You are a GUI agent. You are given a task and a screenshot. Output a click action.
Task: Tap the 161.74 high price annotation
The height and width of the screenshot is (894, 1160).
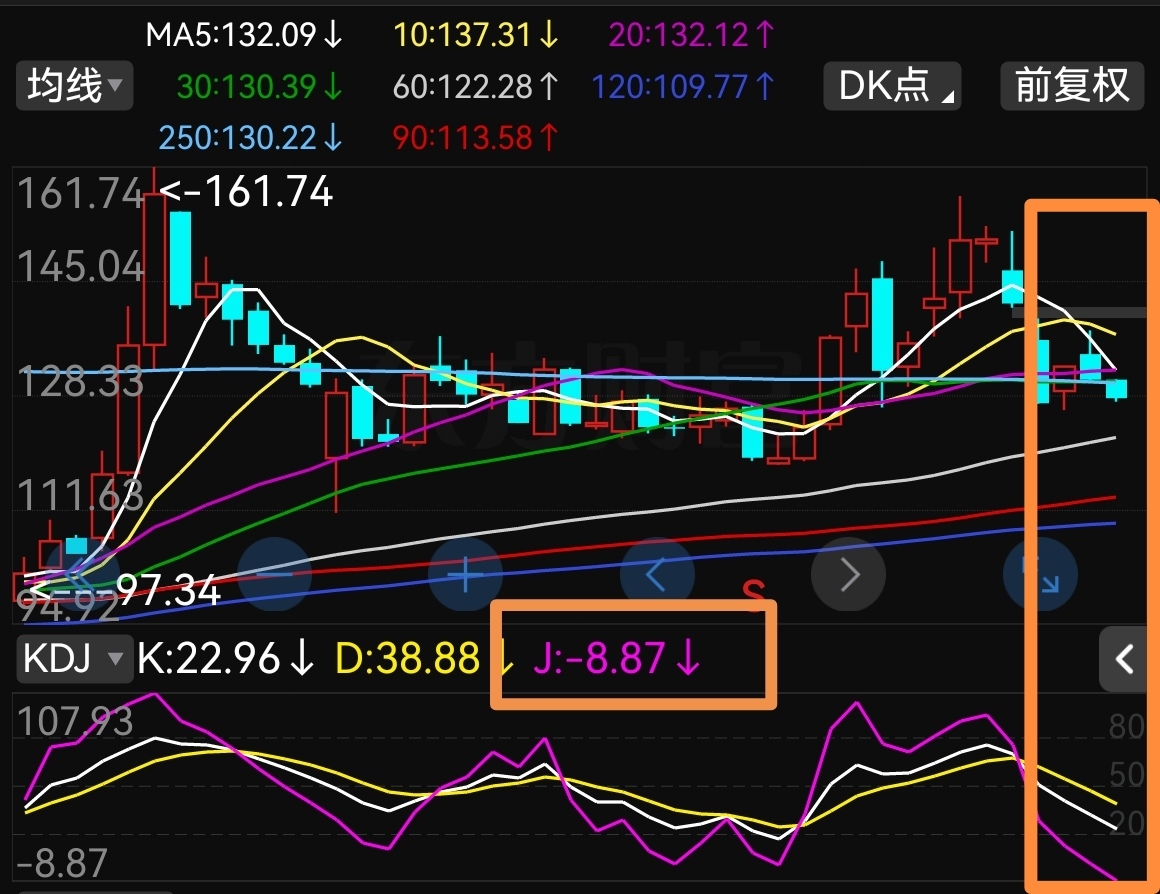point(246,192)
